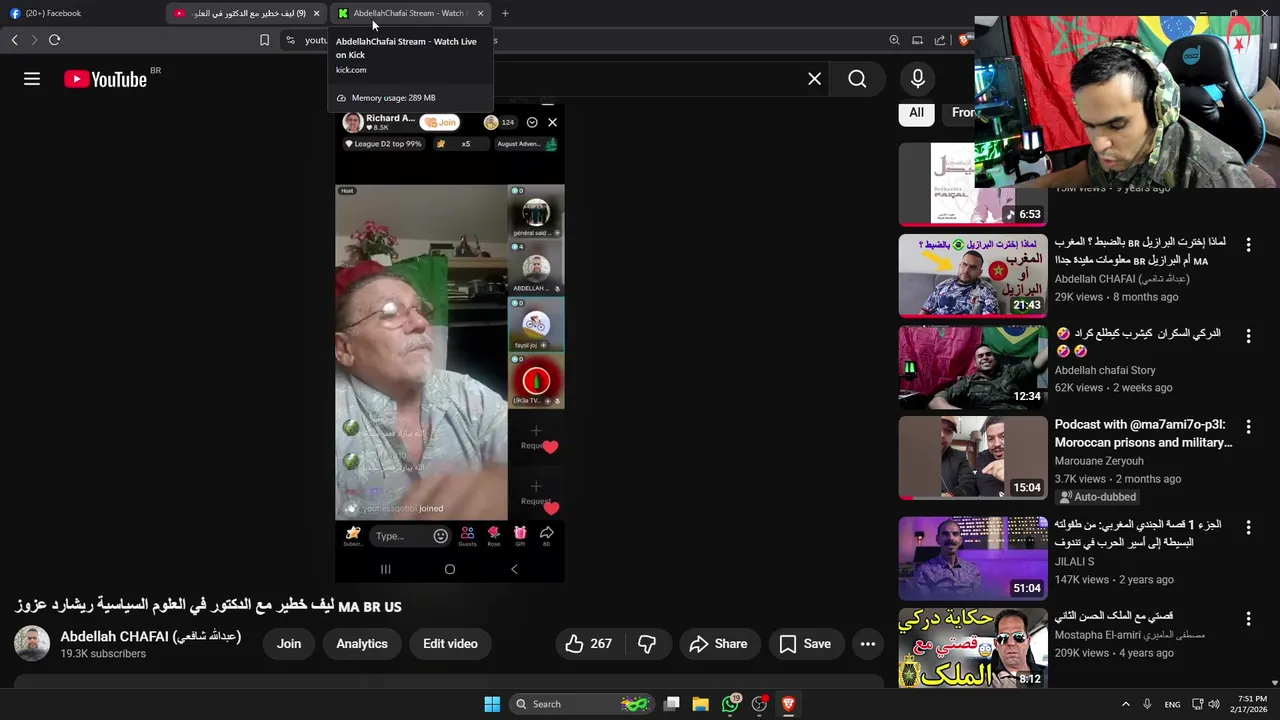Go back in browser history

(x=14, y=40)
